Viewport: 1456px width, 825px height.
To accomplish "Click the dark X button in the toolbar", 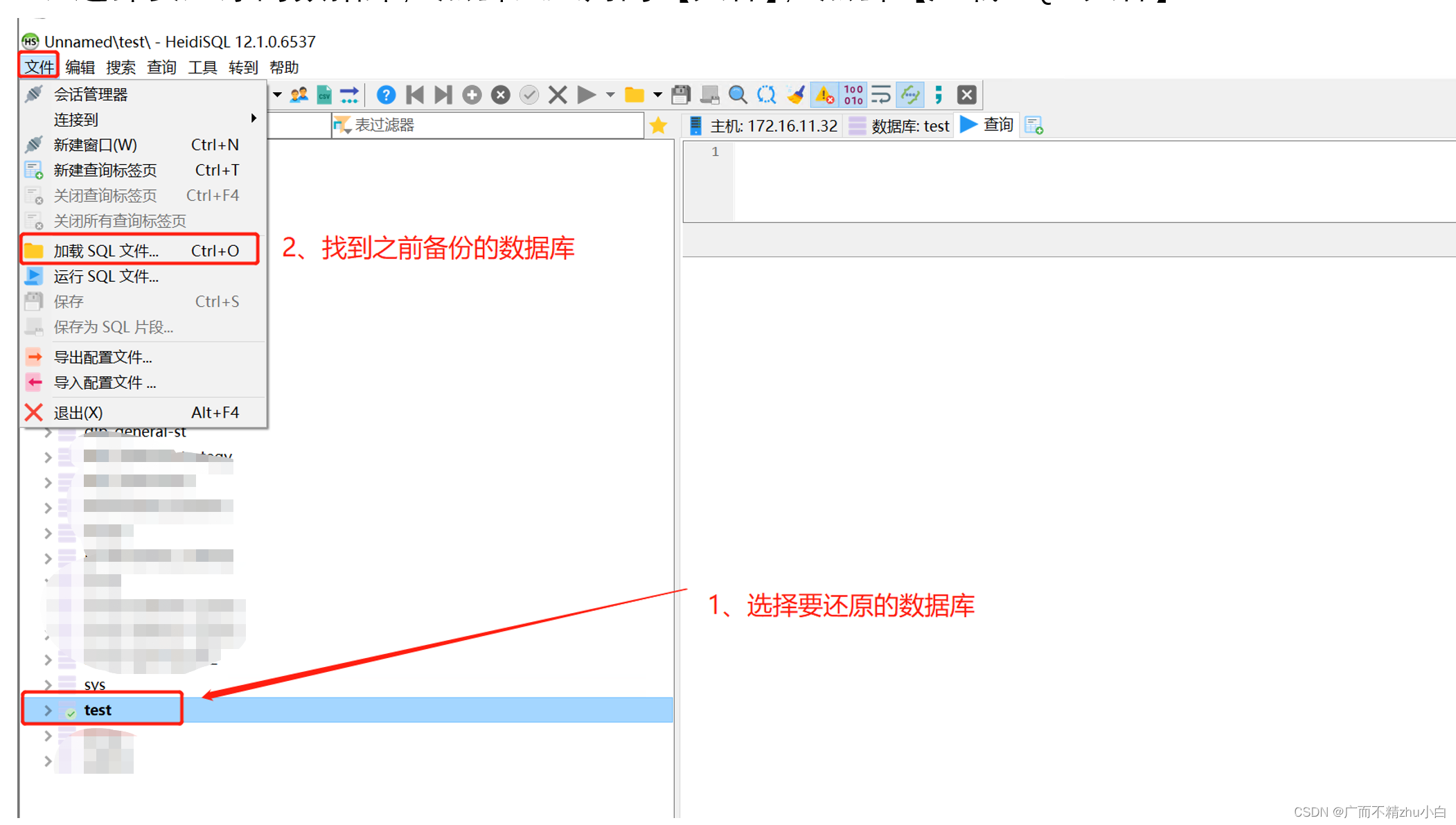I will (967, 95).
